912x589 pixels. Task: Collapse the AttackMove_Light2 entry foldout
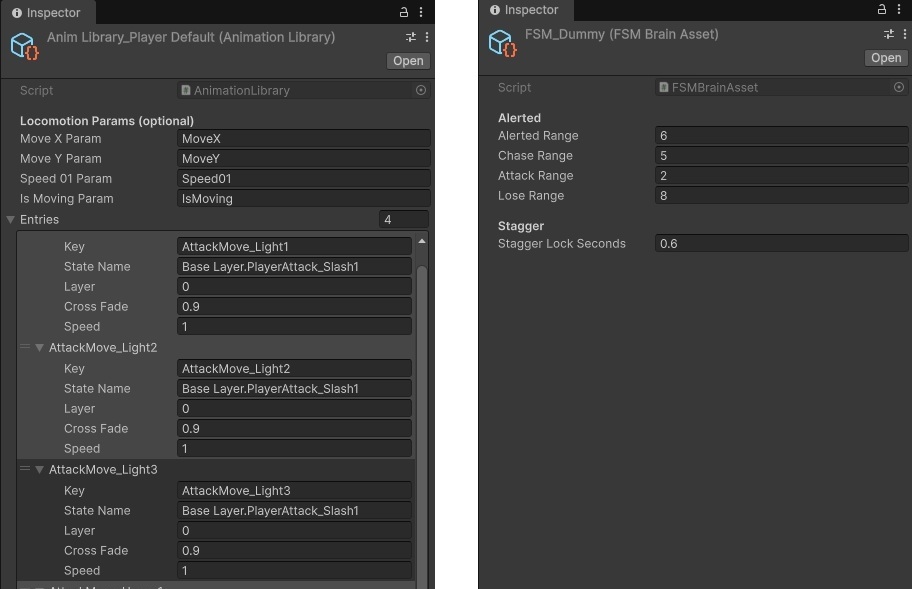click(40, 348)
